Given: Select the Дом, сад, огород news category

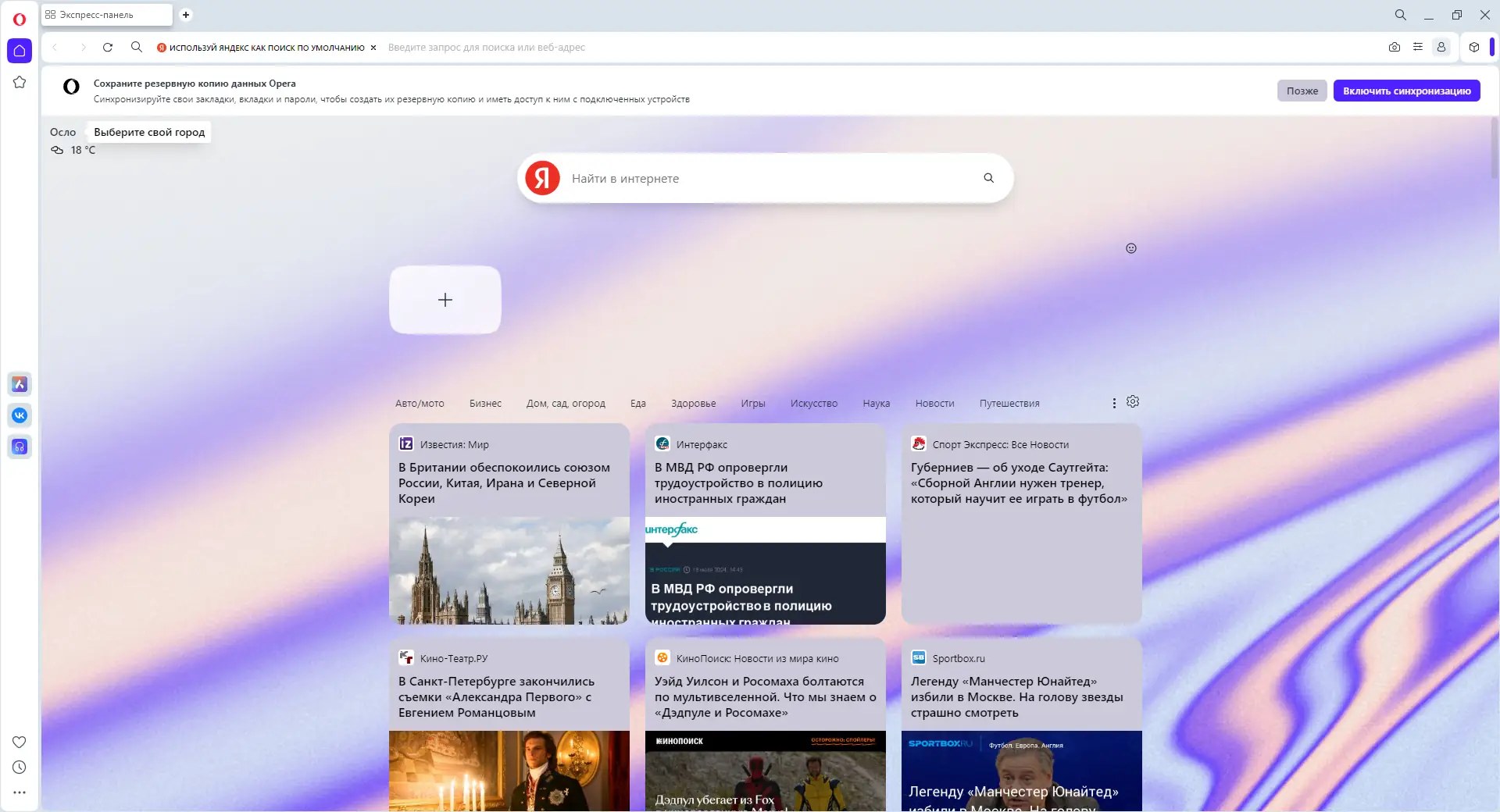Looking at the screenshot, I should (x=566, y=404).
